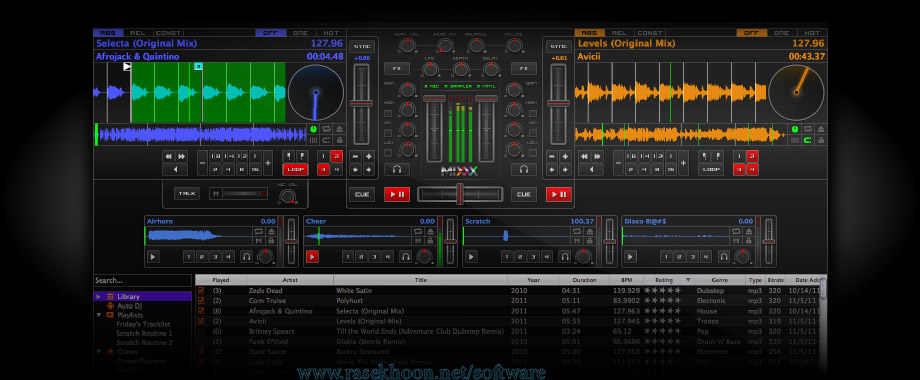Screen dimensions: 920x380
Task: Play the Airhorn sampler
Action: coord(153,256)
